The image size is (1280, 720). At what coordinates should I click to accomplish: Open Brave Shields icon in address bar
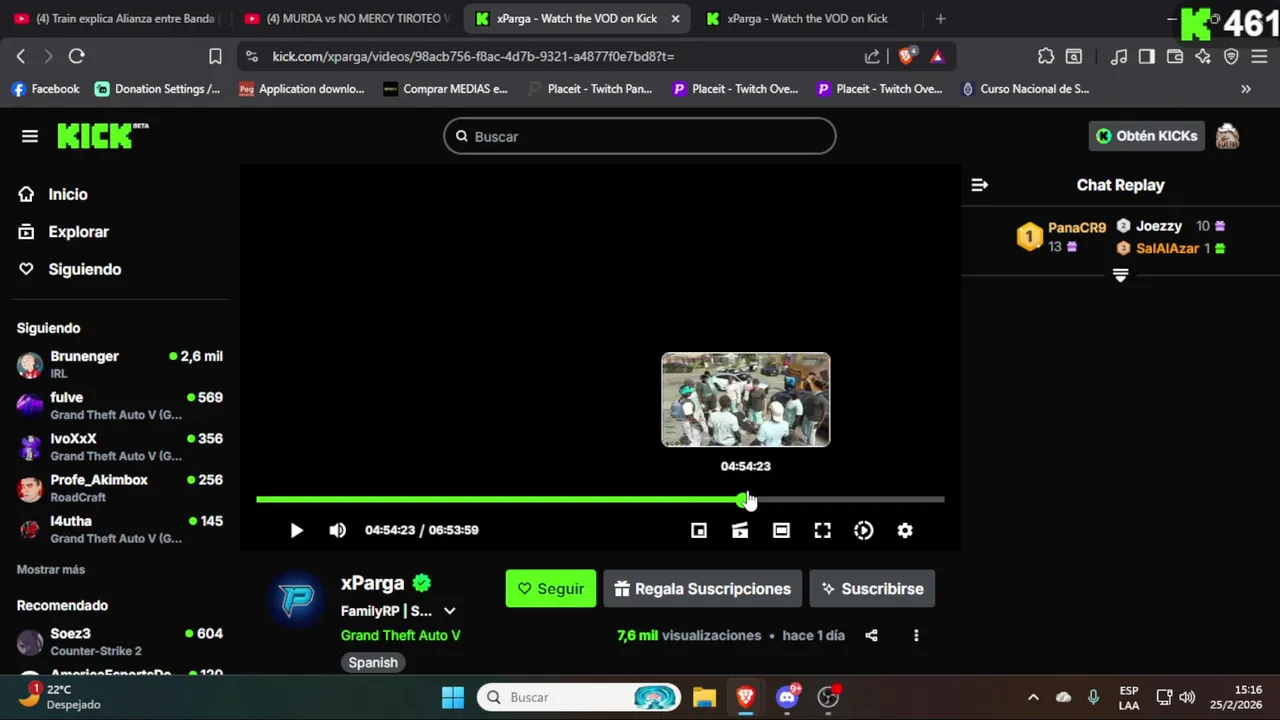tap(906, 57)
